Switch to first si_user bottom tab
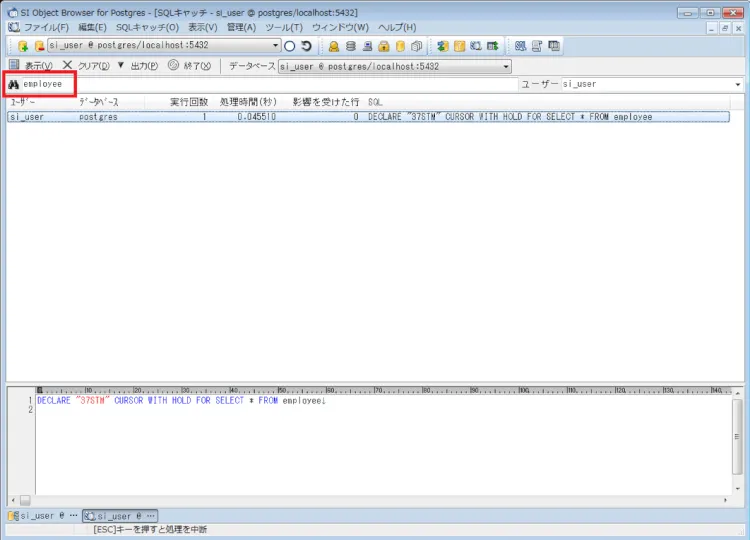 tap(43, 516)
